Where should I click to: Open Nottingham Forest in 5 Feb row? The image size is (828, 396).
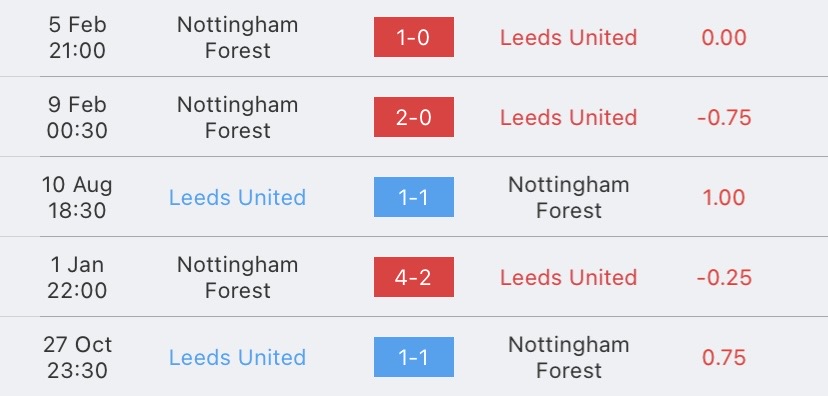pyautogui.click(x=237, y=37)
